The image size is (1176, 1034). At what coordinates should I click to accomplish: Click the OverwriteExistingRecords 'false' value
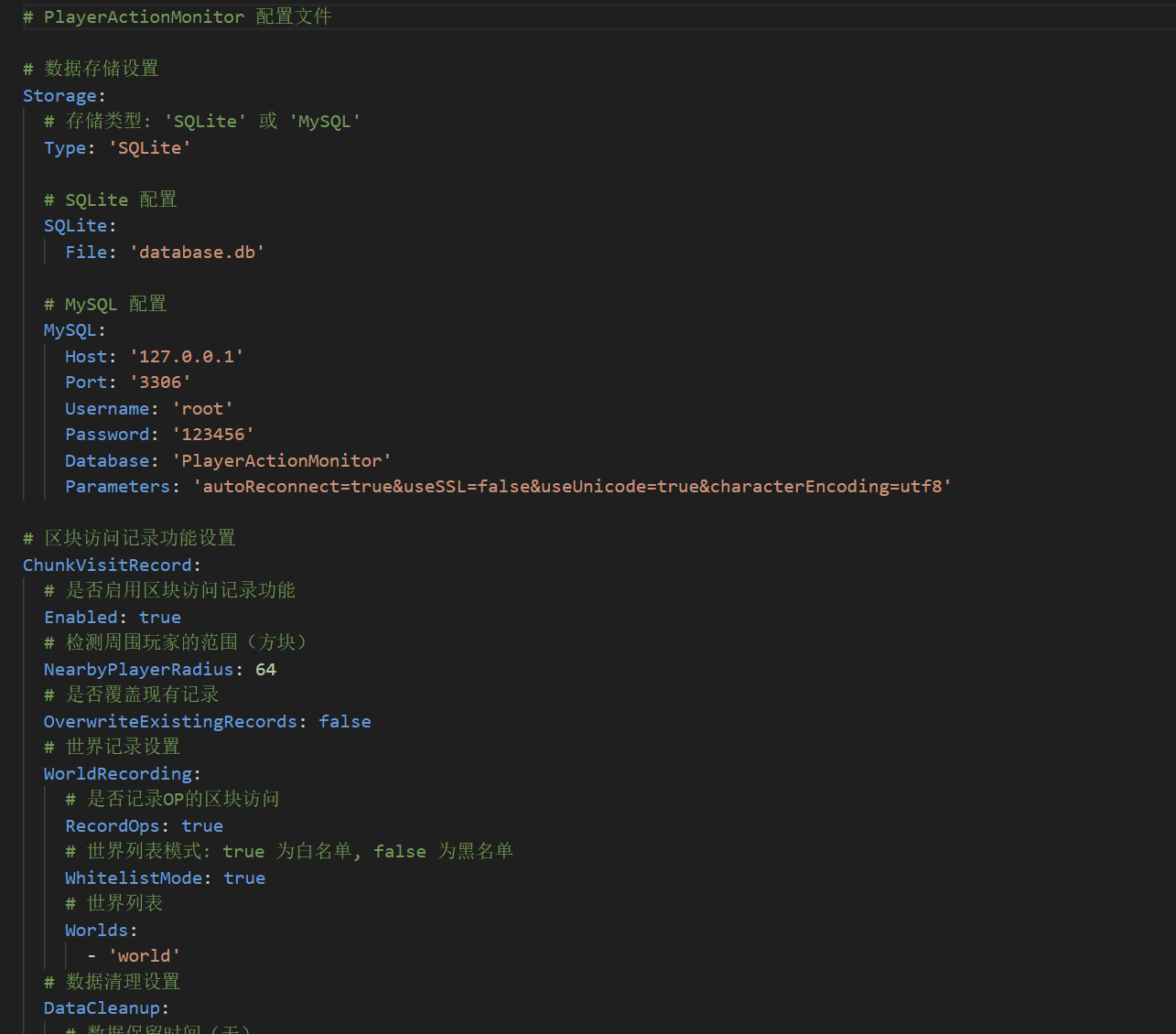point(345,721)
